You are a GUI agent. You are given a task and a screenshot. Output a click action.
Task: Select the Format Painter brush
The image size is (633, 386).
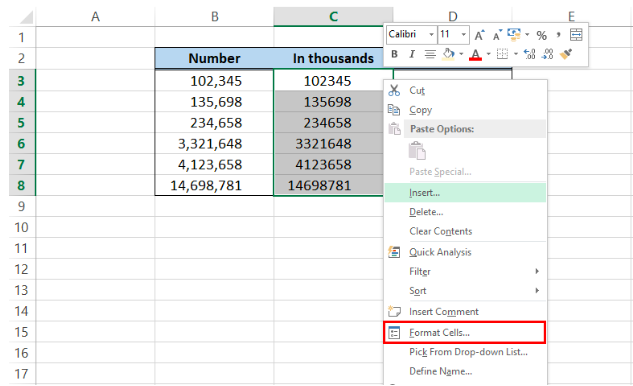(566, 54)
